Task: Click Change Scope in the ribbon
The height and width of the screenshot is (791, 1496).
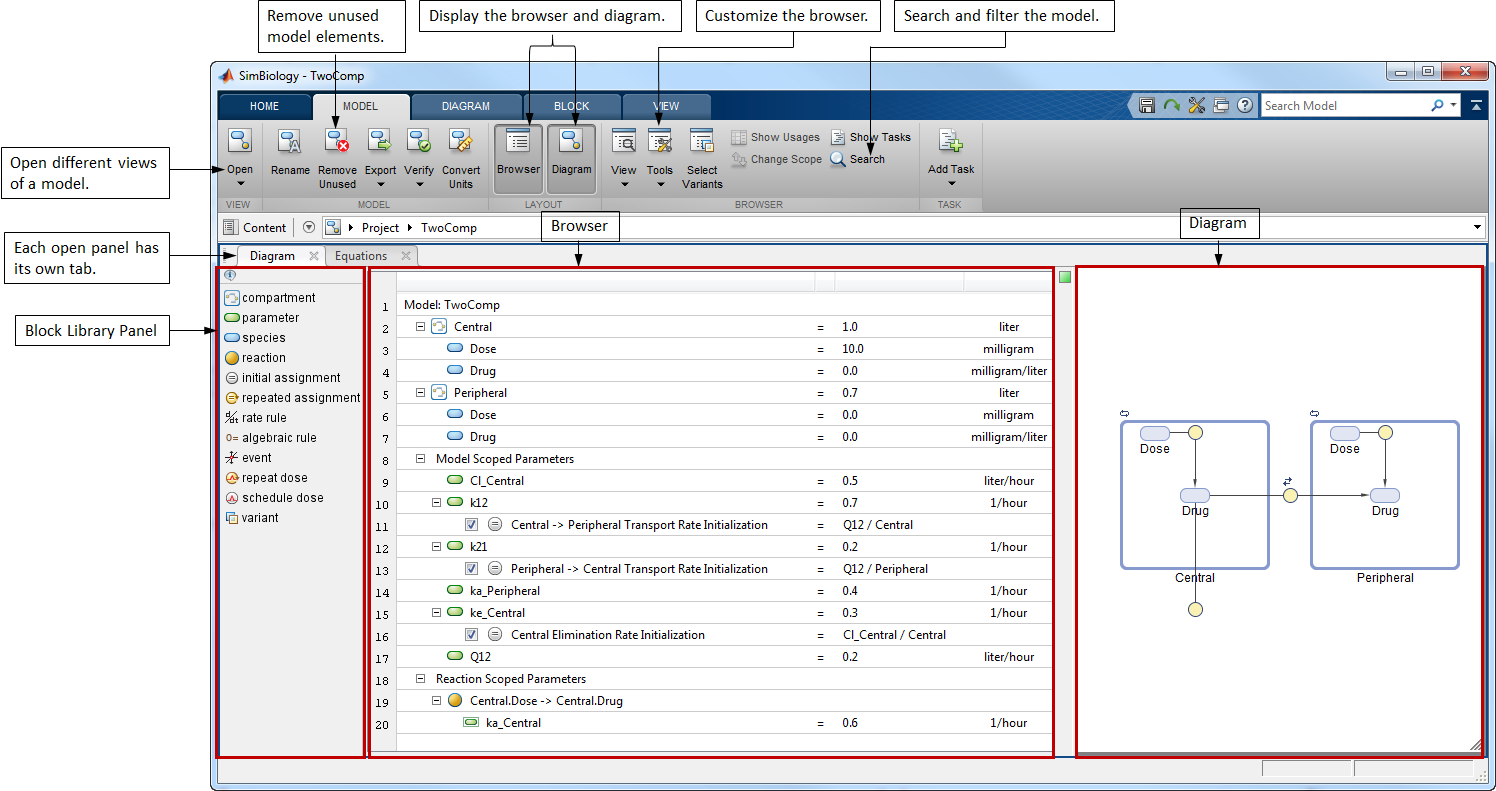Action: tap(776, 159)
